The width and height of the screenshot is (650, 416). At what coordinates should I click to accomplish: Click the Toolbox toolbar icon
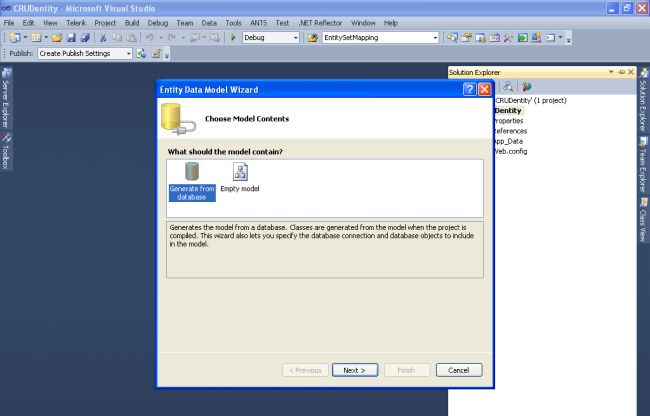(494, 38)
